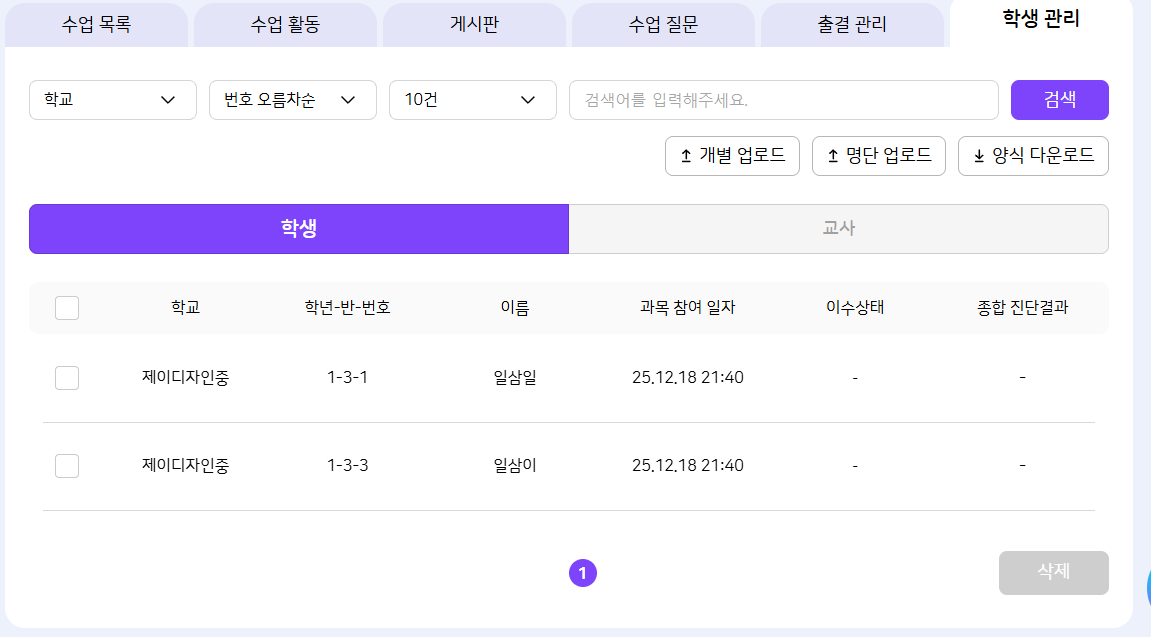1151x637 pixels.
Task: Click the 양식 다운로드 download button
Action: tap(1033, 156)
